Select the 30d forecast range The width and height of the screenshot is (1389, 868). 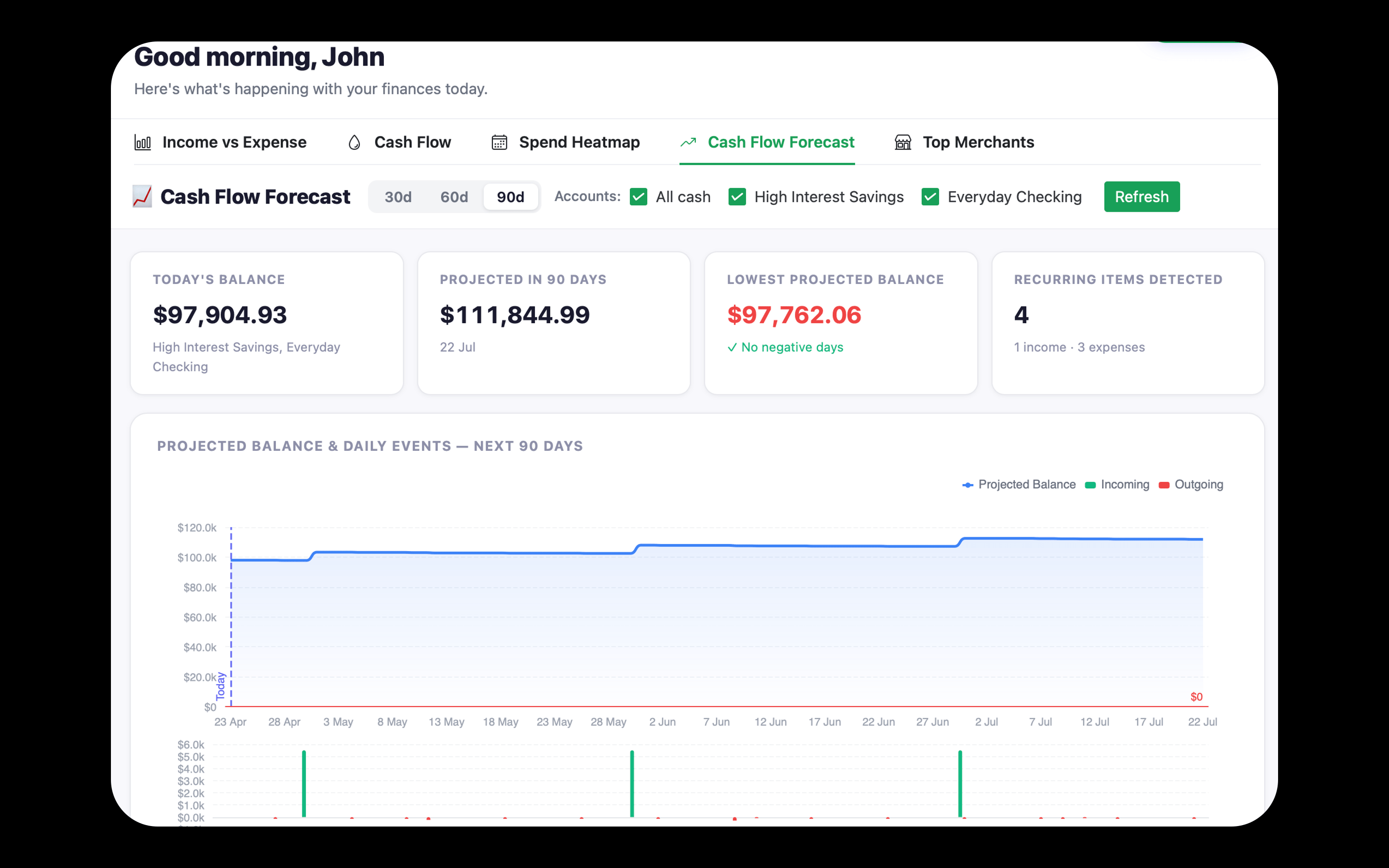397,196
